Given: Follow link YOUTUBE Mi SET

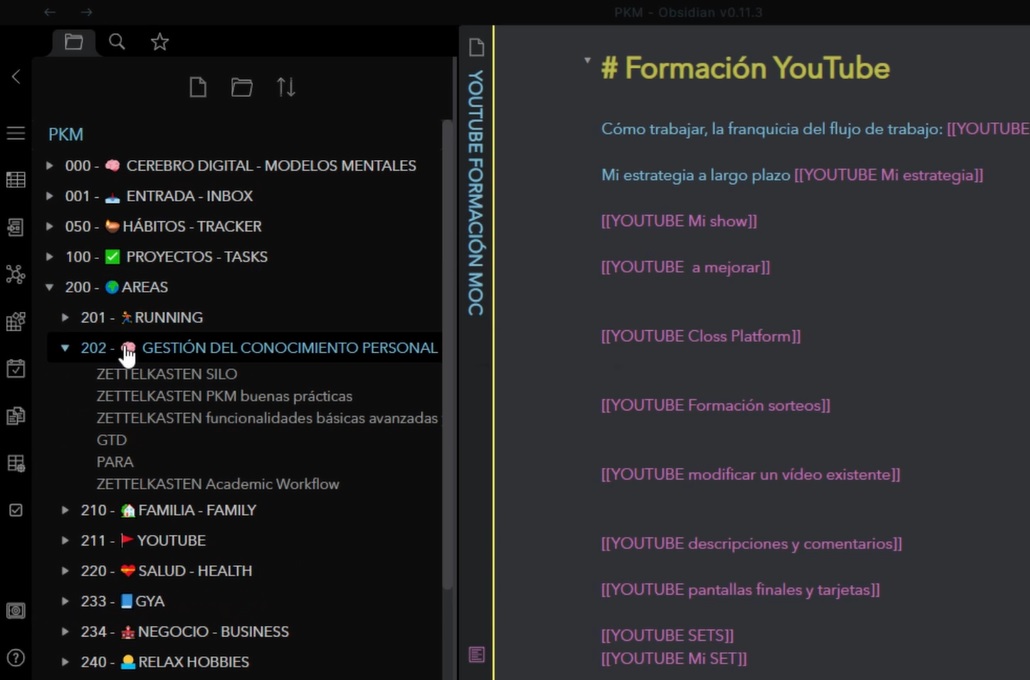Looking at the screenshot, I should [674, 658].
